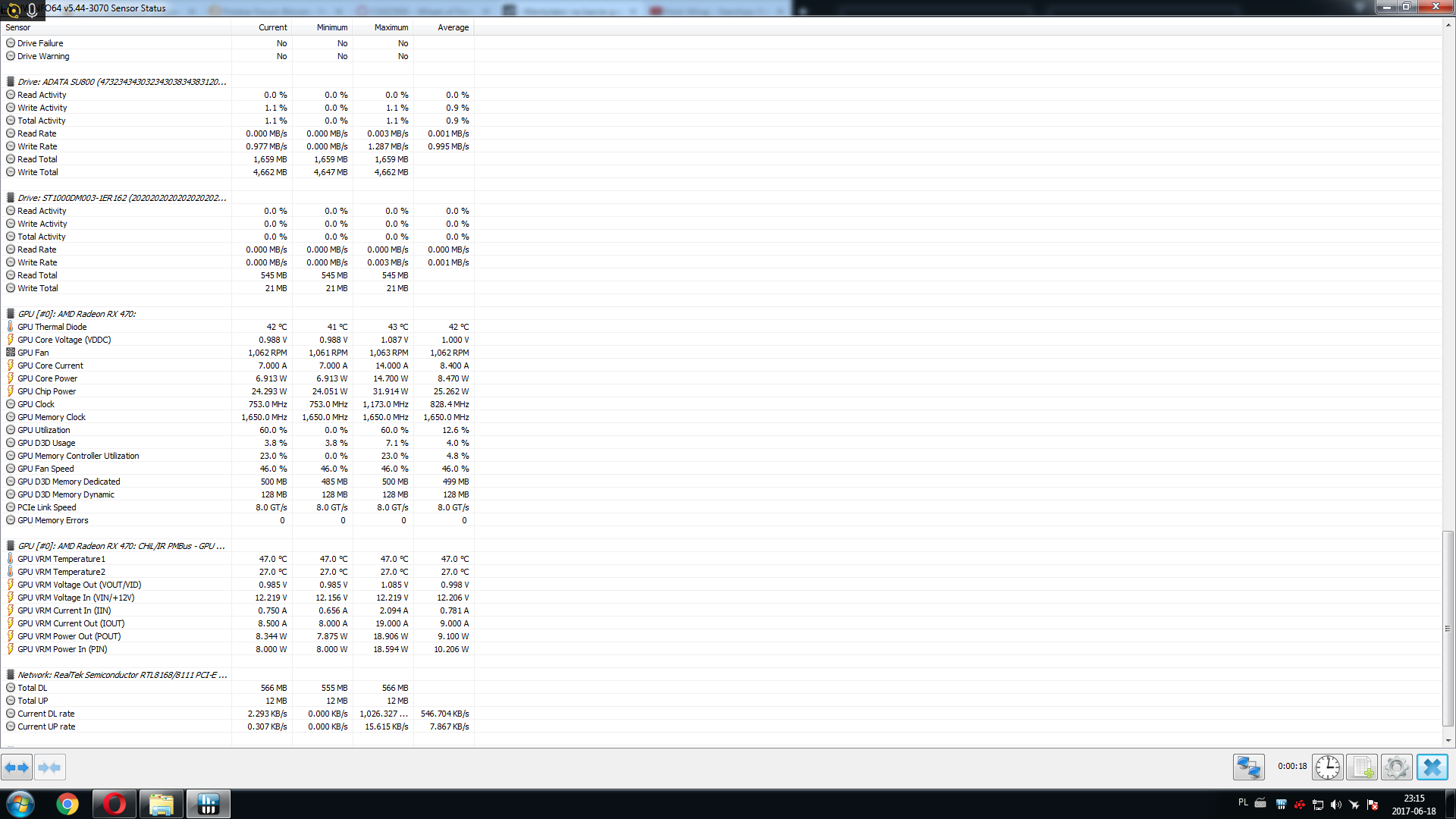
Task: Click the scrollbar up arrow
Action: point(1448,26)
